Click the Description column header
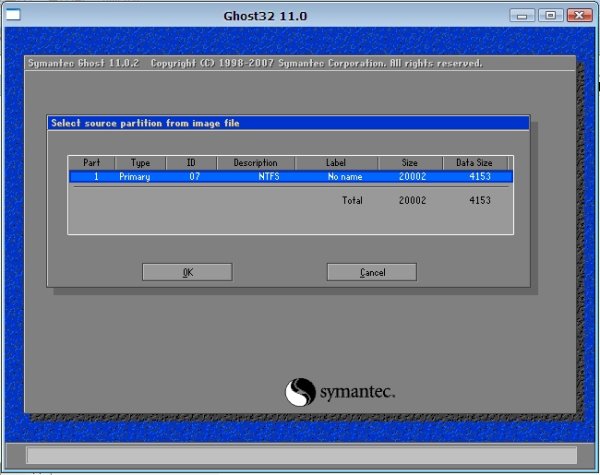The image size is (600, 475). coord(255,162)
